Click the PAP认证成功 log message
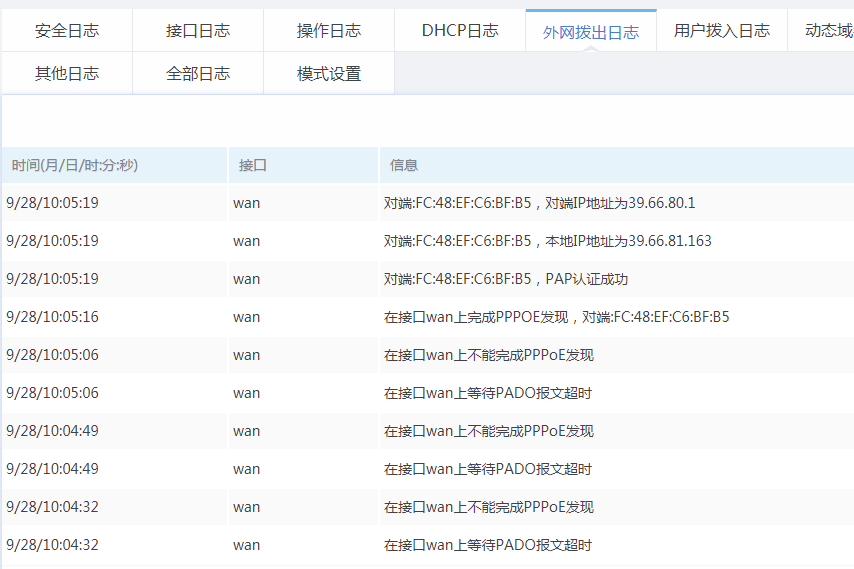854x569 pixels. [506, 279]
